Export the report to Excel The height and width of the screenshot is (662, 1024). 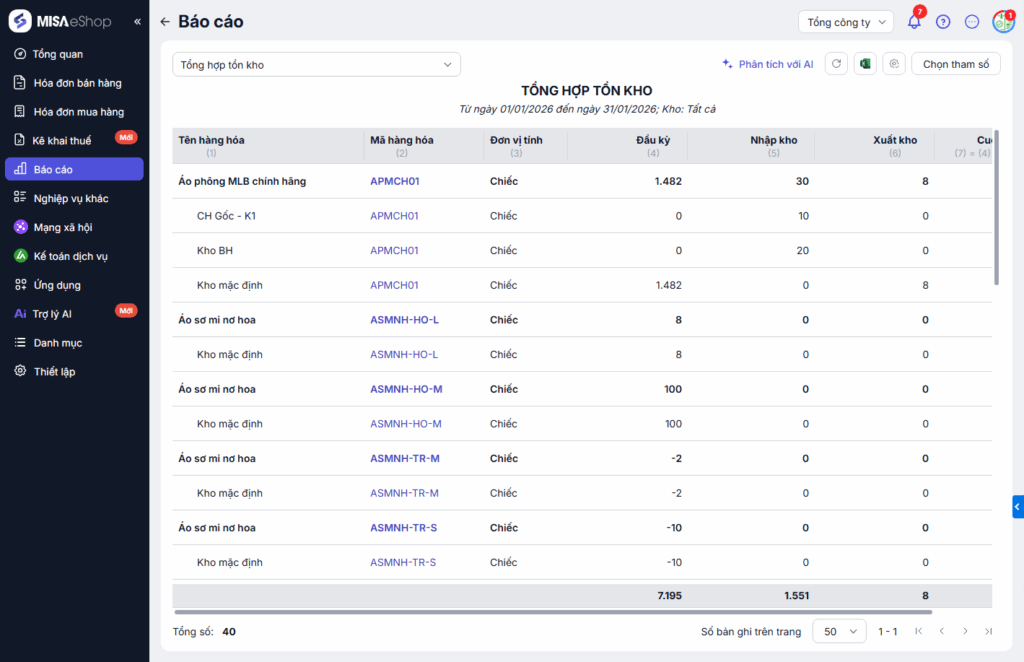pos(865,64)
